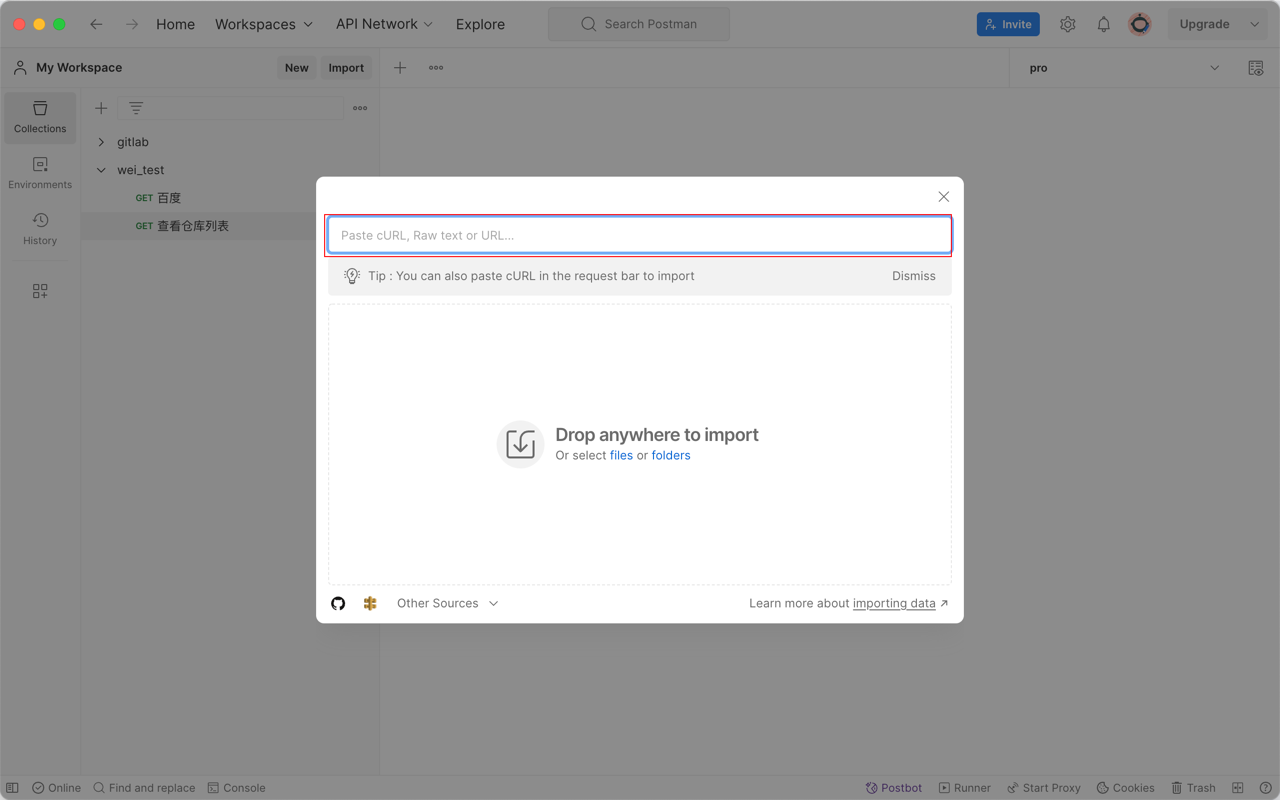This screenshot has height=800, width=1280.
Task: Open the notifications bell
Action: pyautogui.click(x=1104, y=24)
